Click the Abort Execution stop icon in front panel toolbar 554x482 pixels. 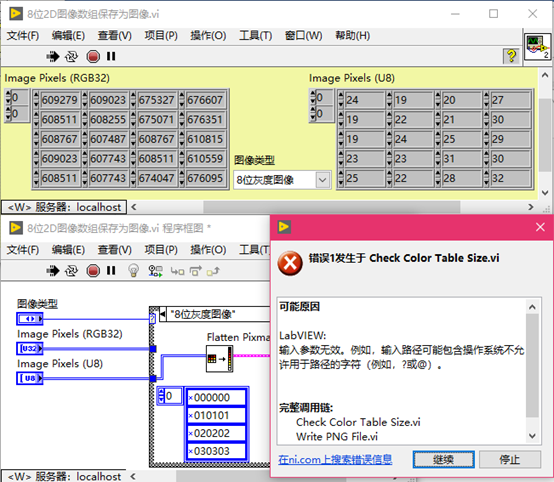click(93, 57)
